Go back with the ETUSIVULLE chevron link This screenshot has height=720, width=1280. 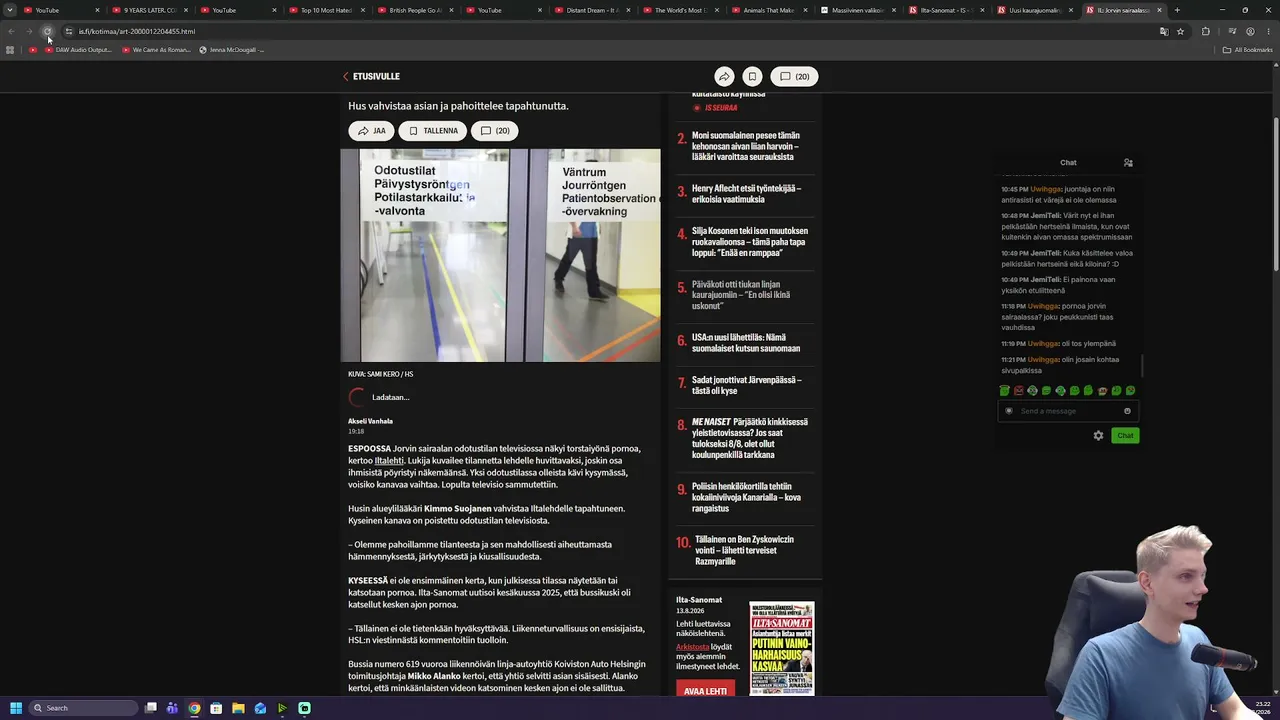pos(371,76)
